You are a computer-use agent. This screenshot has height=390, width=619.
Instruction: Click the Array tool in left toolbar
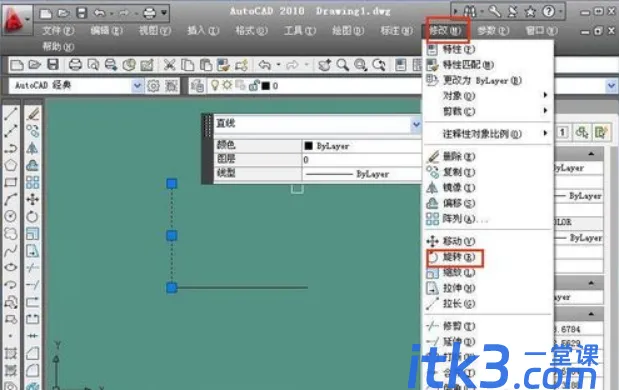click(33, 182)
